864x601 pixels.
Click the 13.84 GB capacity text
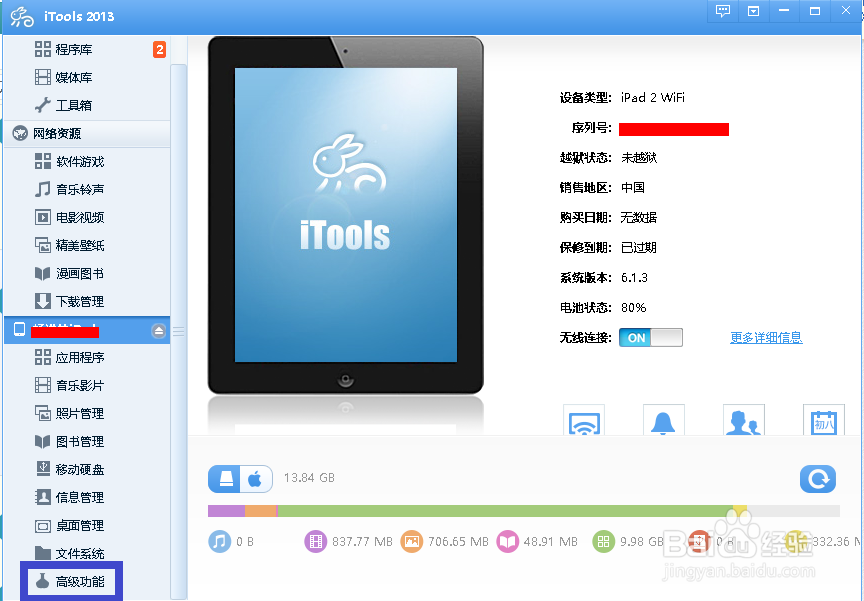pyautogui.click(x=309, y=478)
